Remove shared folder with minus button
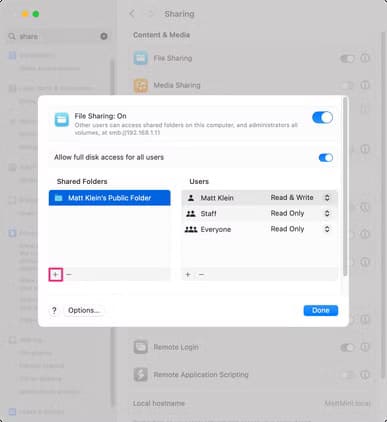This screenshot has width=387, height=422. [69, 275]
